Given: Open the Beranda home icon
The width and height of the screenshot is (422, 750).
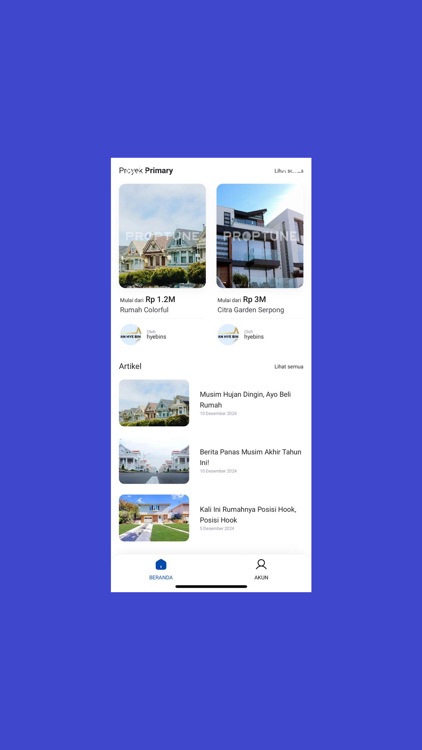Looking at the screenshot, I should (x=161, y=564).
